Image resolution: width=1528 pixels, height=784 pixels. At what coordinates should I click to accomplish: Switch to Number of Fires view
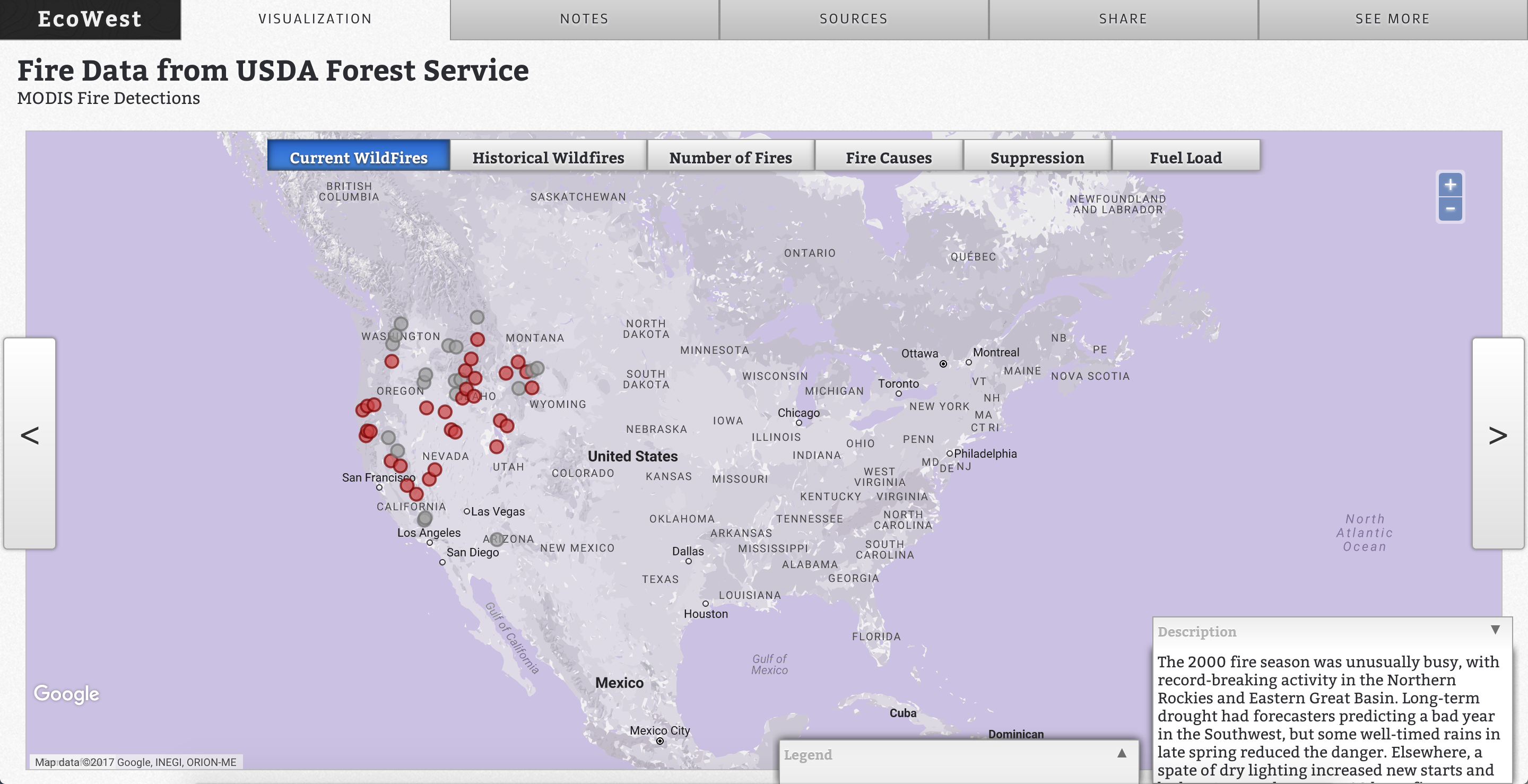pyautogui.click(x=730, y=158)
